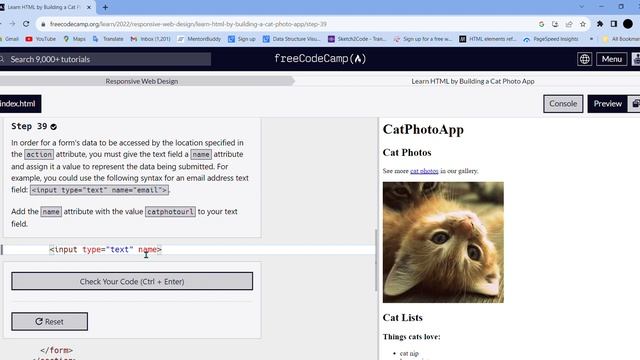The image size is (640, 360).
Task: Bookmark this page with the star
Action: point(582,24)
